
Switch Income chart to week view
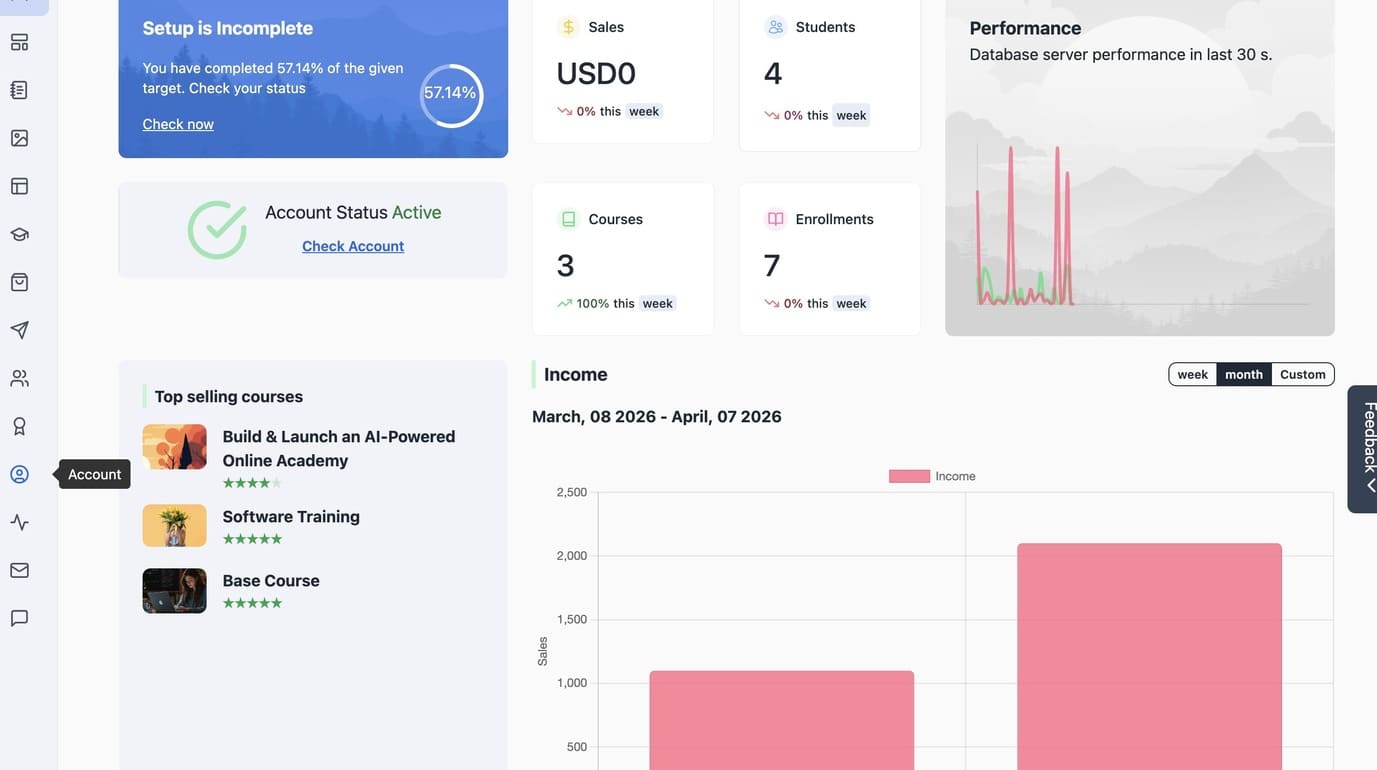(x=1192, y=374)
